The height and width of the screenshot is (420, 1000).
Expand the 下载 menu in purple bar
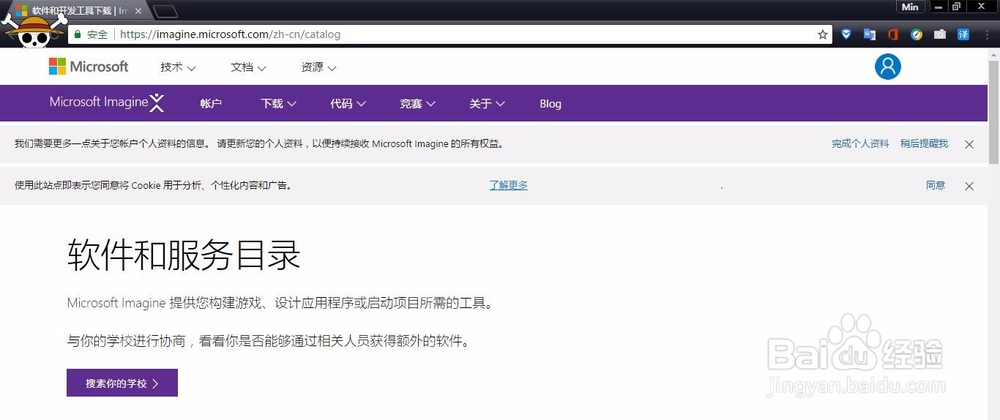[278, 103]
